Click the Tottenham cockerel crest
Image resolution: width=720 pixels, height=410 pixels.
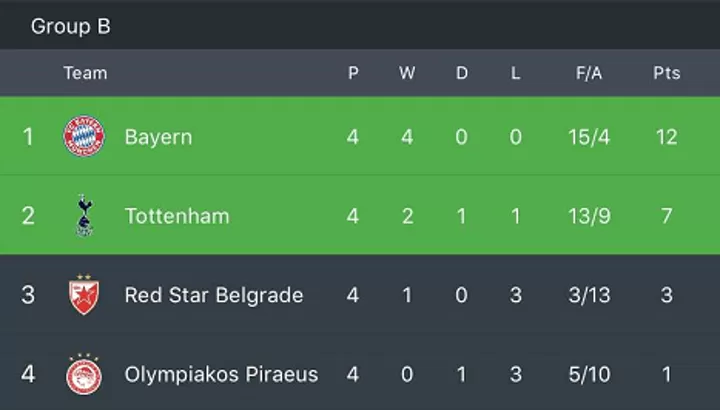coord(84,215)
